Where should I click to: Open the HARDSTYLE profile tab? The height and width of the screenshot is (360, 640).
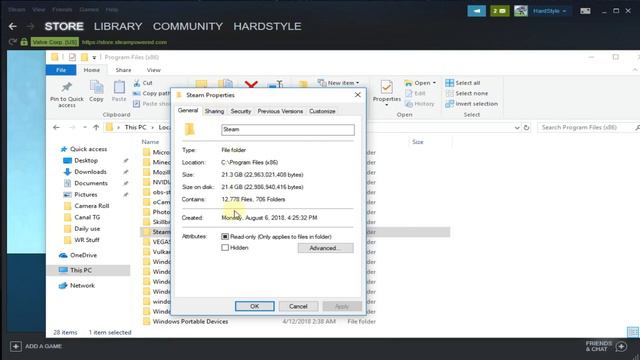(267, 27)
